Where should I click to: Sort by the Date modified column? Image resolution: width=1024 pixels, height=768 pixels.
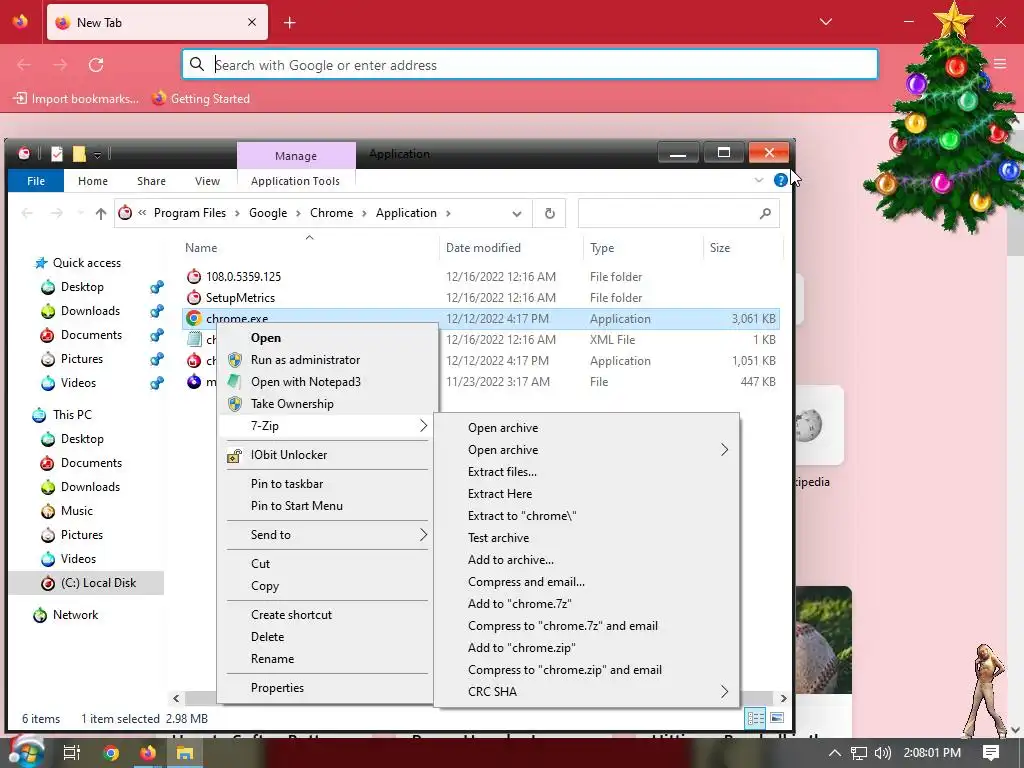483,248
